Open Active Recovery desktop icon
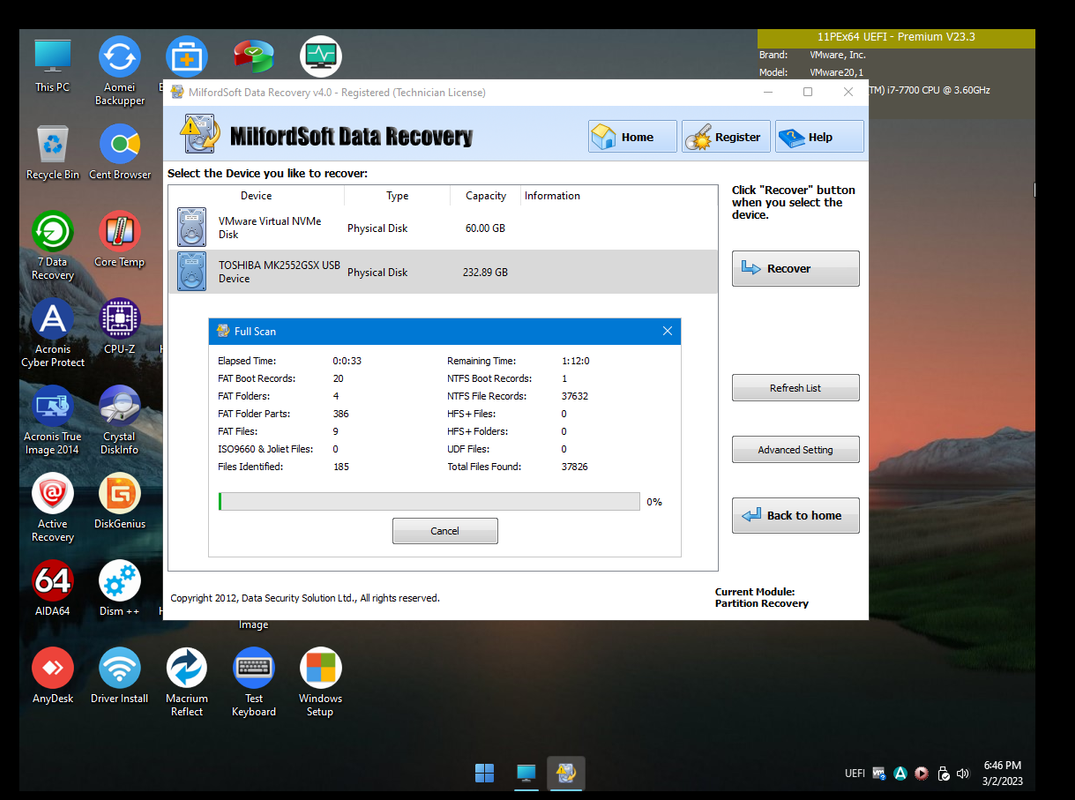Viewport: 1075px width, 800px height. coord(53,508)
